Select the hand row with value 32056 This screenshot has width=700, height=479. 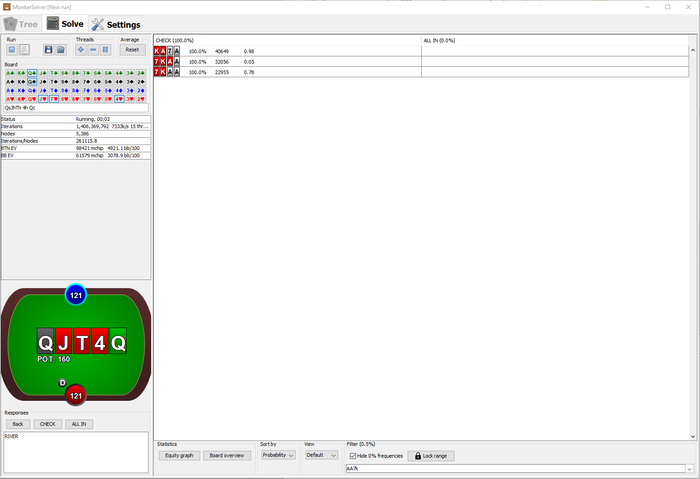(421, 62)
